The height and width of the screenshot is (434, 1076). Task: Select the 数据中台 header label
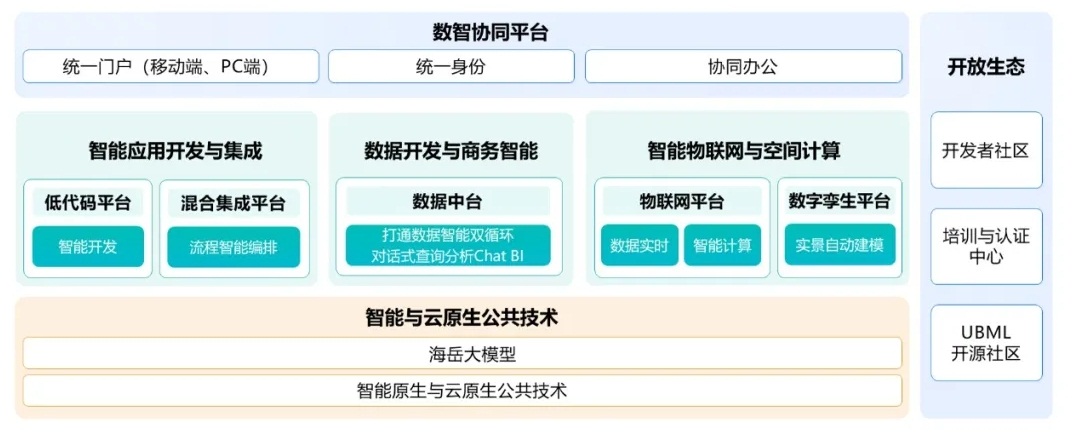pos(449,201)
